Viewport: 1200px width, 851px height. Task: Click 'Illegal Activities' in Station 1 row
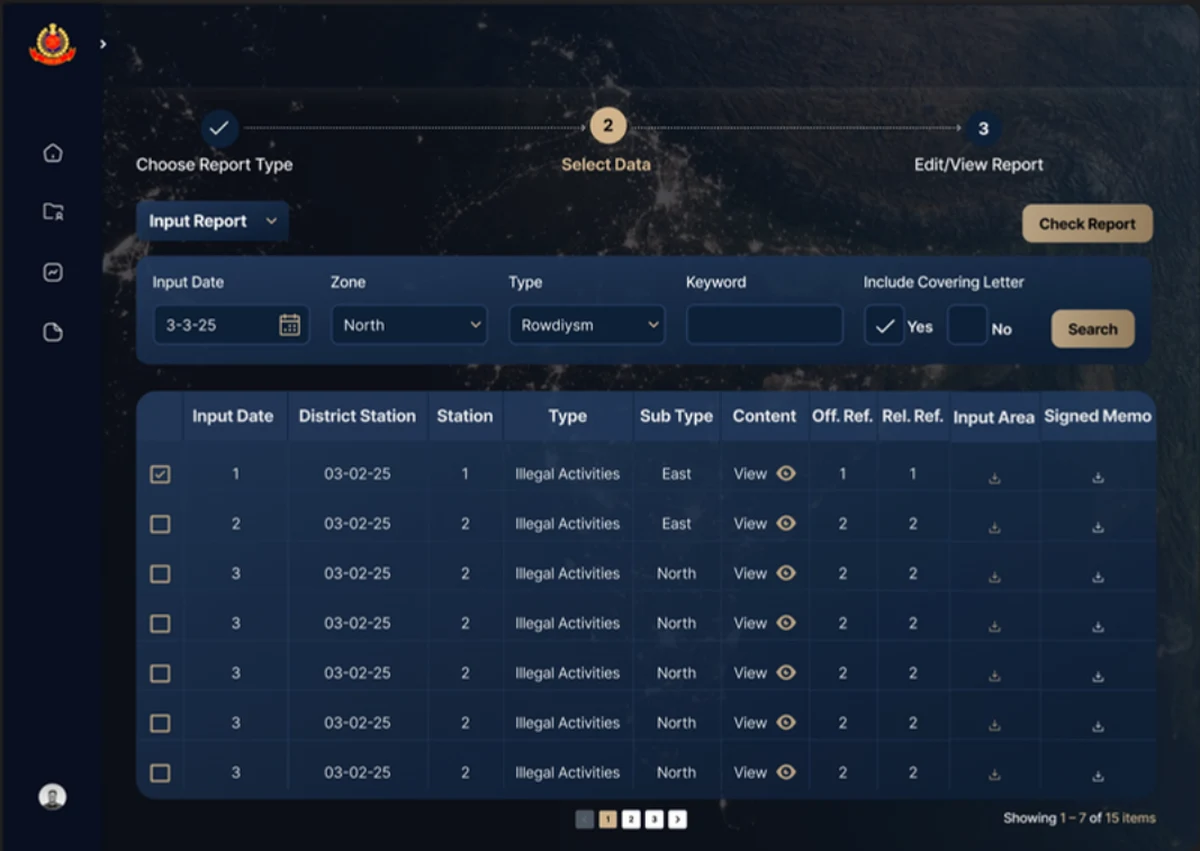pyautogui.click(x=567, y=474)
